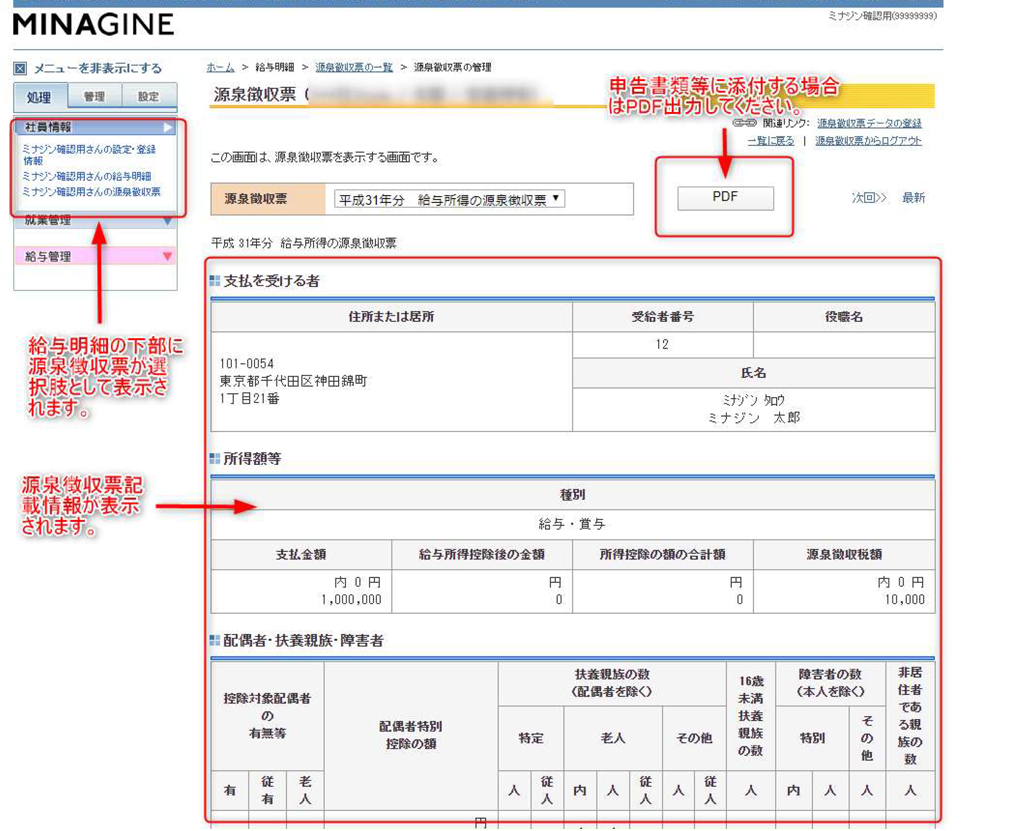Viewport: 1024px width, 831px height.
Task: Switch to the 管理 tab
Action: 95,96
